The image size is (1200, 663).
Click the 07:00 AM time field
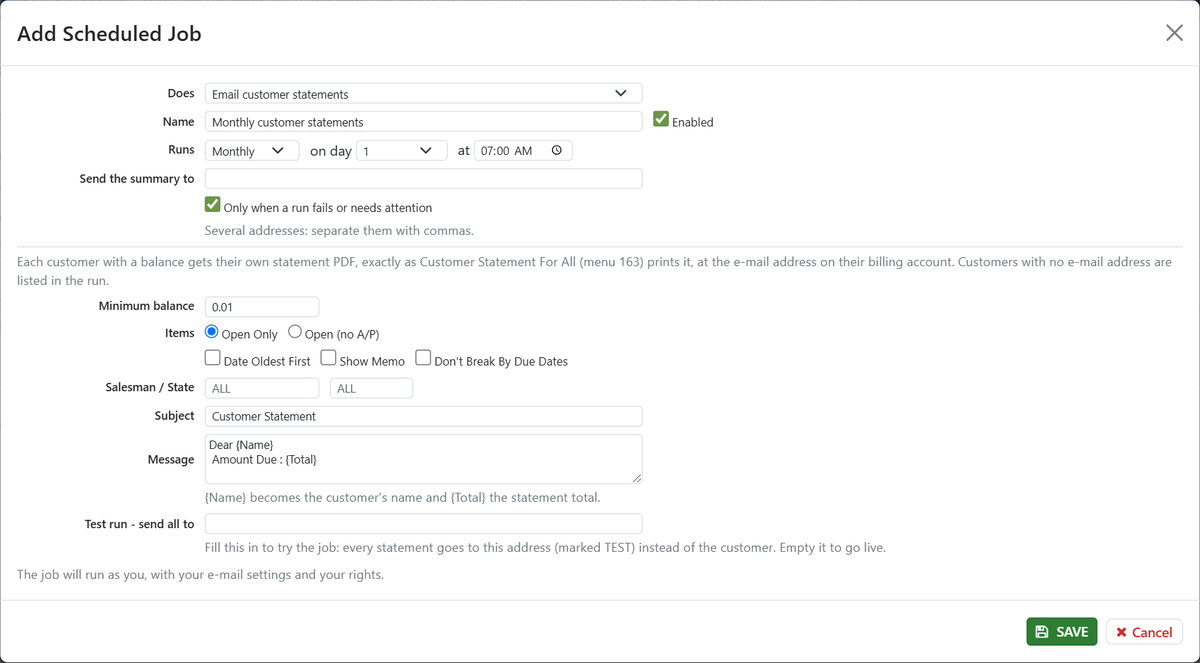pyautogui.click(x=523, y=151)
